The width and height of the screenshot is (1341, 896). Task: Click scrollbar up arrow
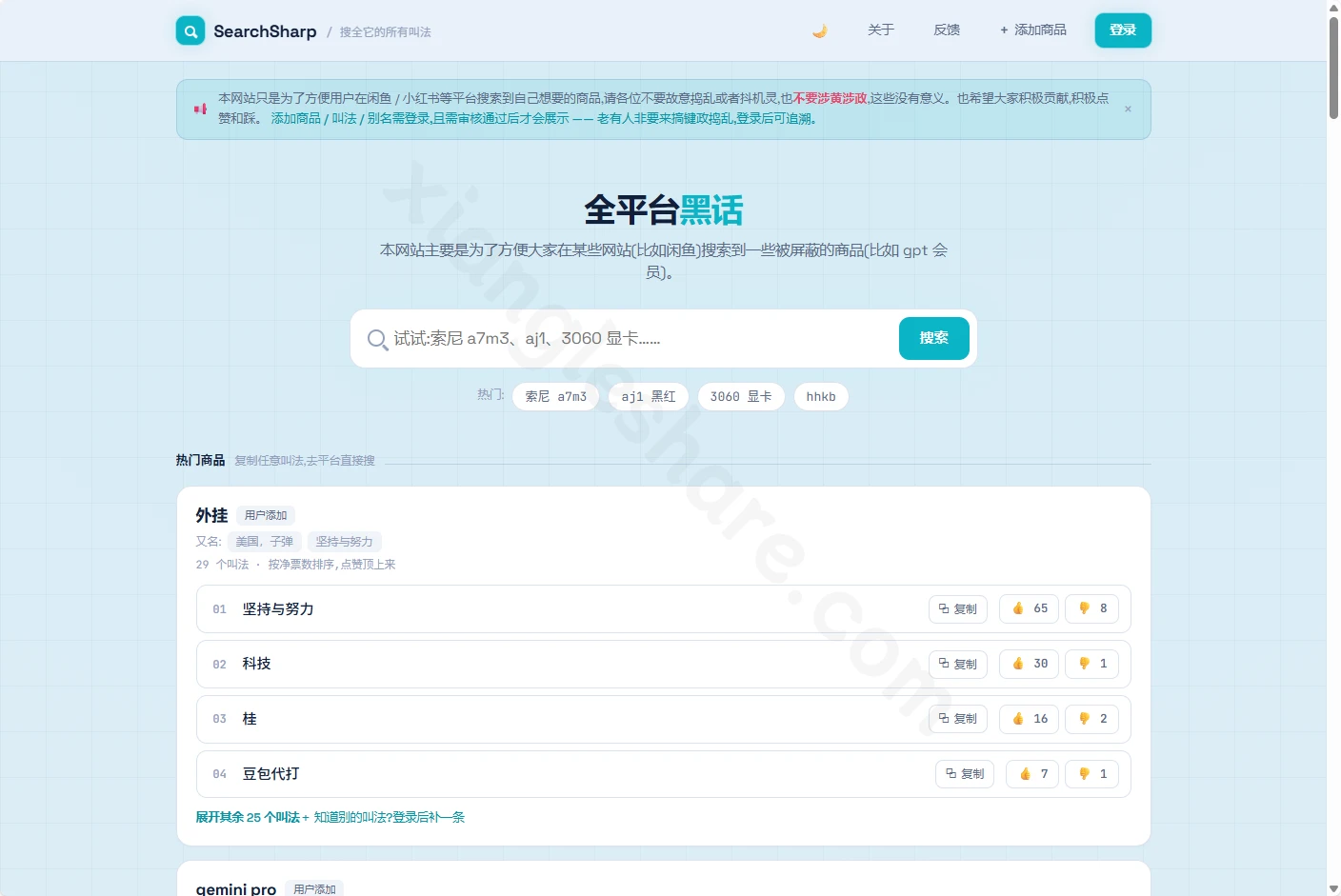1333,8
